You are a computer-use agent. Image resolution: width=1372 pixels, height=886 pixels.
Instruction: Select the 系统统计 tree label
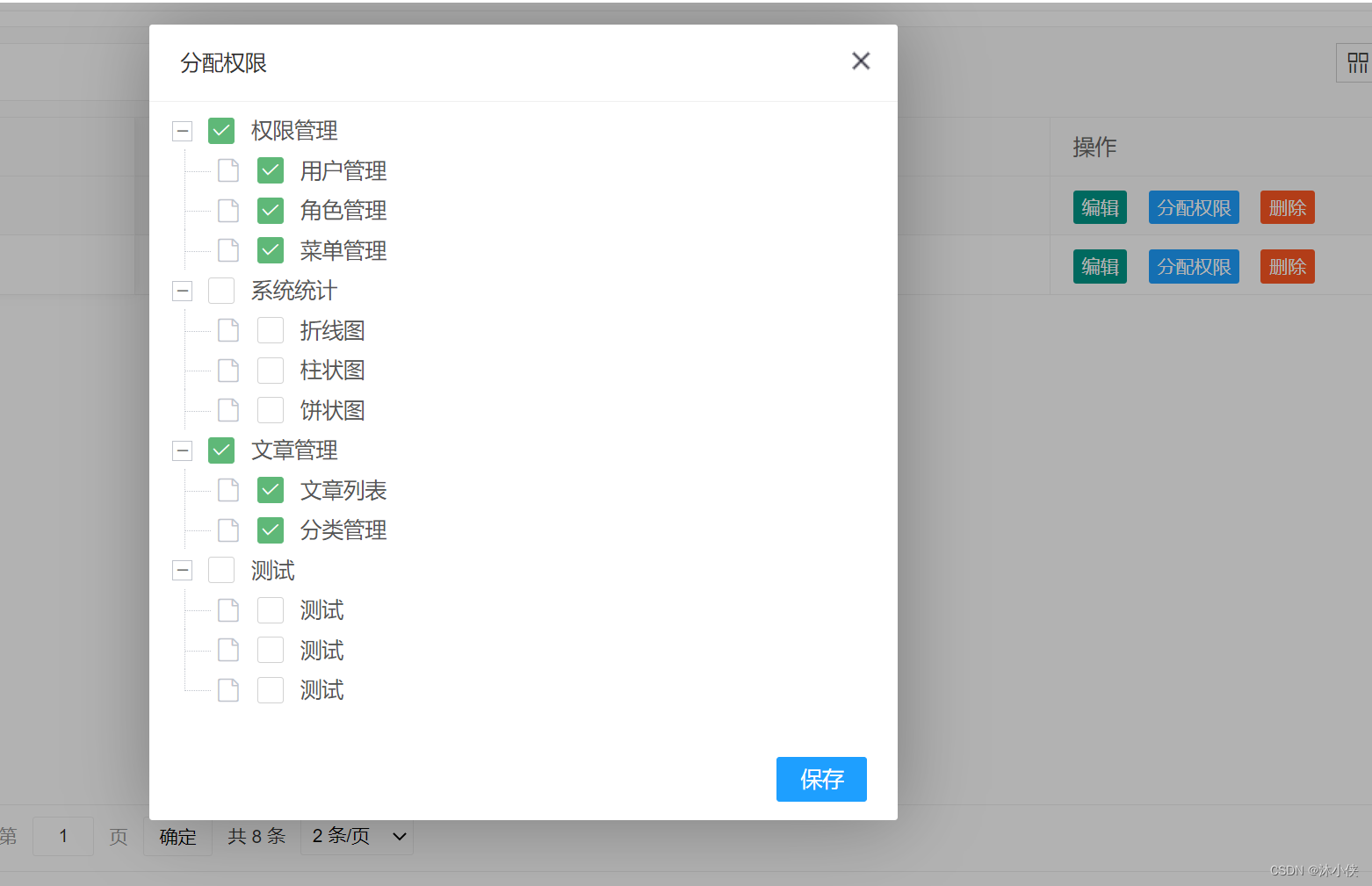coord(294,291)
